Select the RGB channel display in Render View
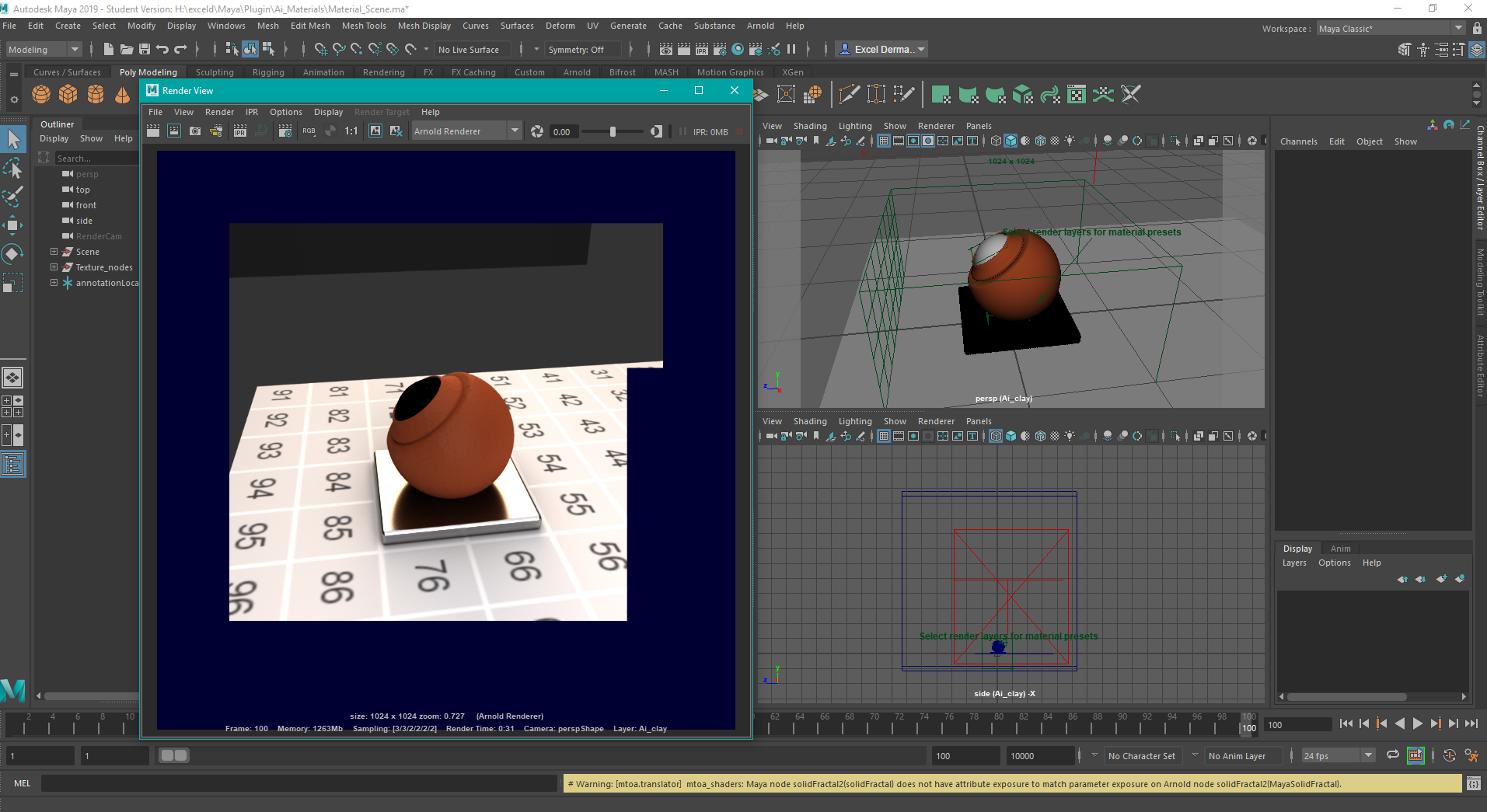Viewport: 1487px width, 812px height. [309, 131]
